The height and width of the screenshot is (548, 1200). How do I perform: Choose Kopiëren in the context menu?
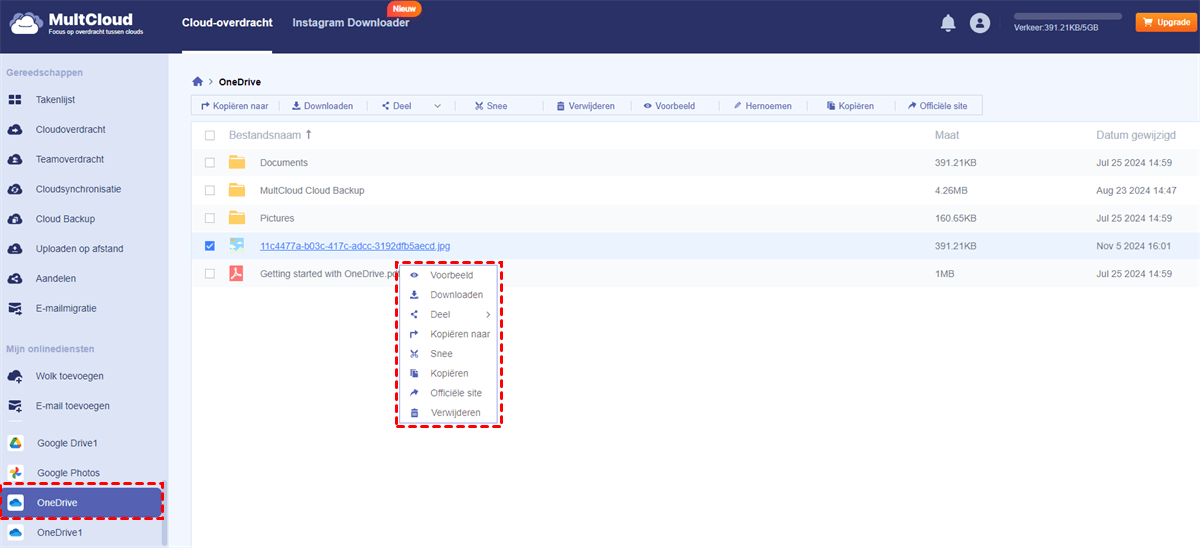tap(450, 373)
